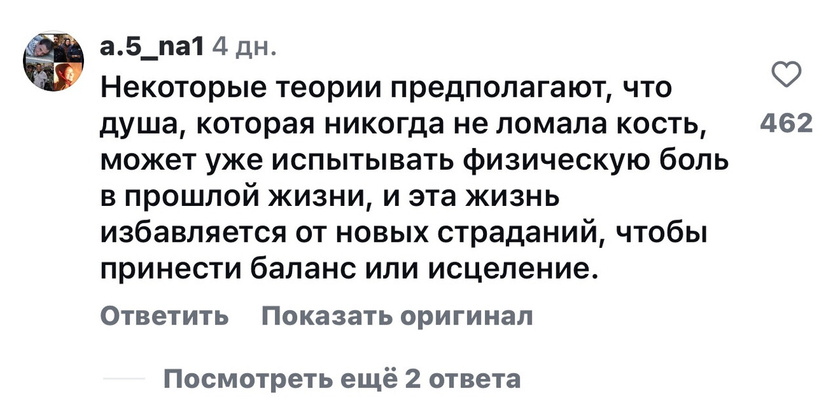Reply using the "Ответить" button

(x=164, y=316)
